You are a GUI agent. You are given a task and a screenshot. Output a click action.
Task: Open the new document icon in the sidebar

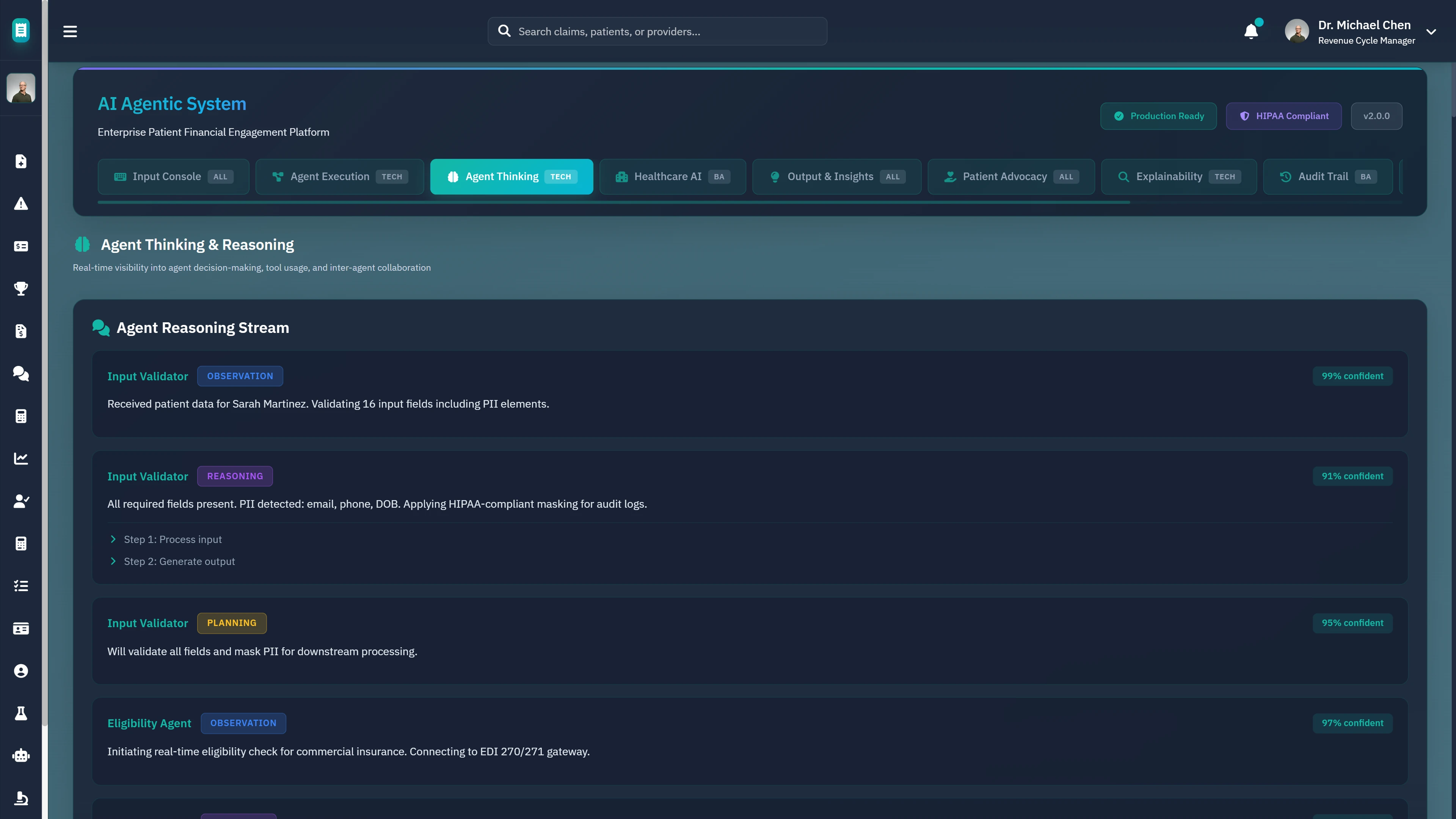(x=21, y=162)
